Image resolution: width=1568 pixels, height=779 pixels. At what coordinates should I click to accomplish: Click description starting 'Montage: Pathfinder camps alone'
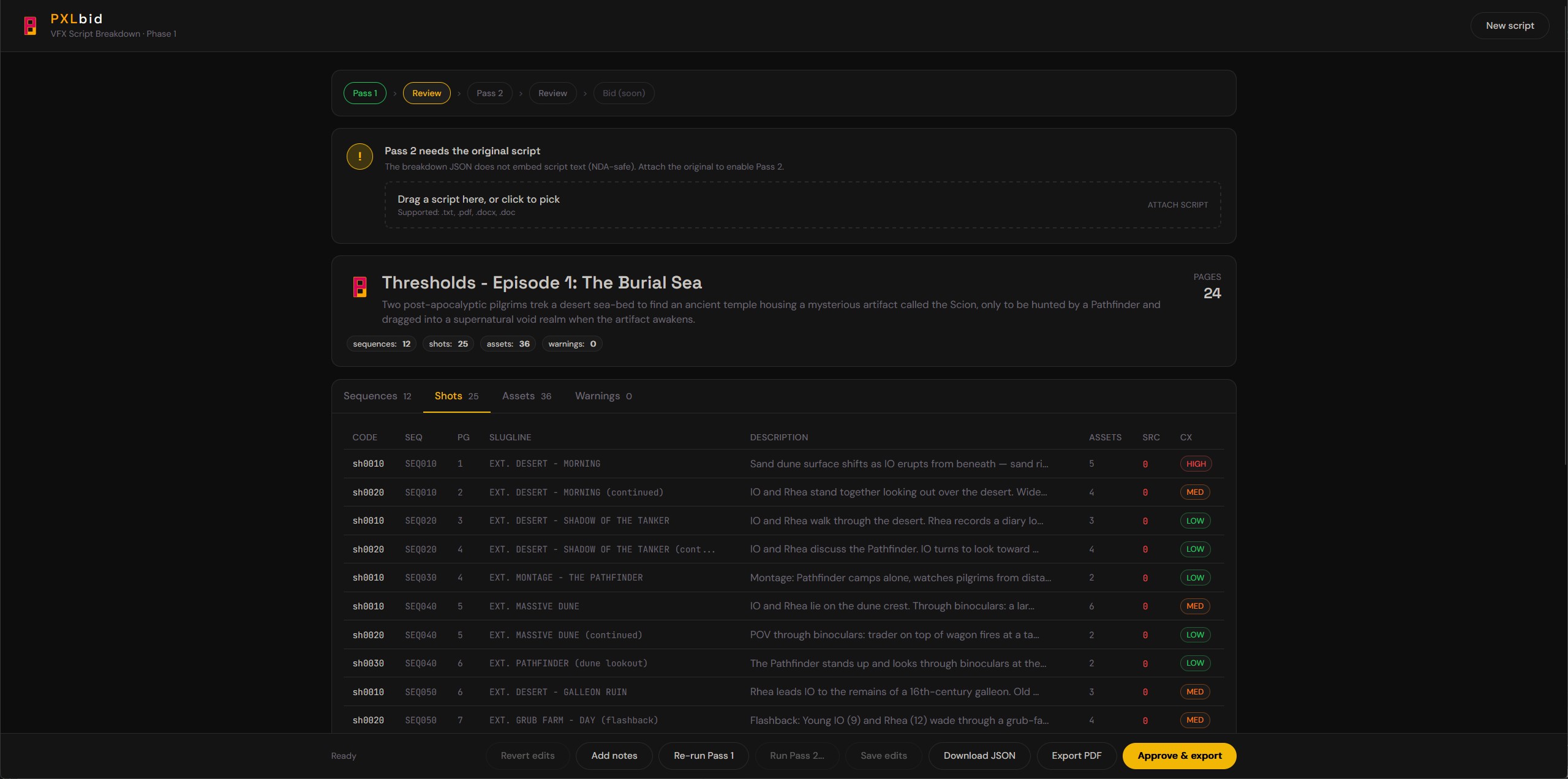tap(900, 578)
